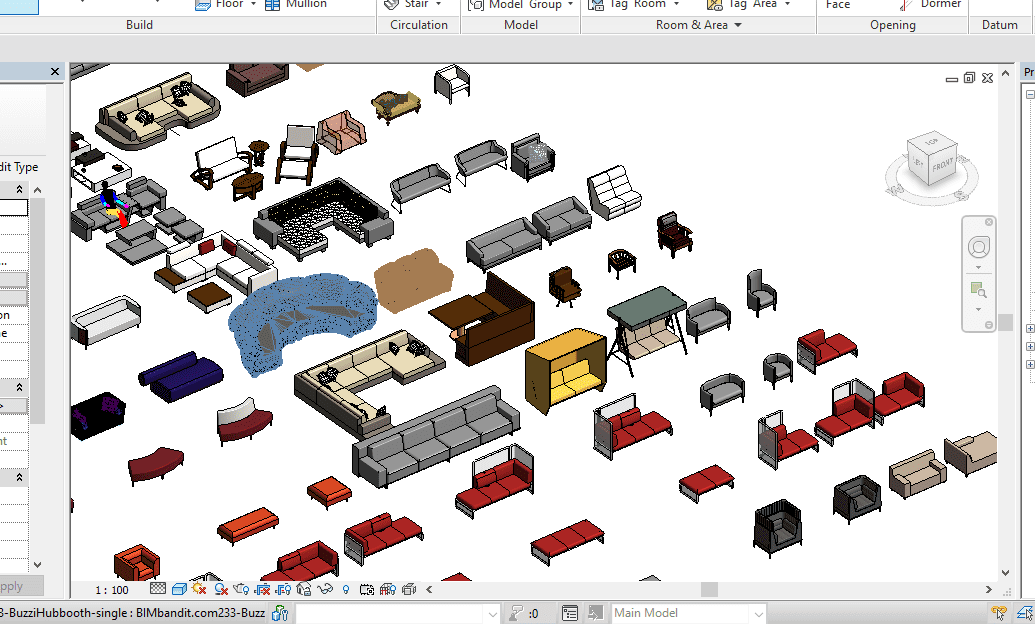The image size is (1035, 624).
Task: Toggle the Crop View icon
Action: point(262,590)
